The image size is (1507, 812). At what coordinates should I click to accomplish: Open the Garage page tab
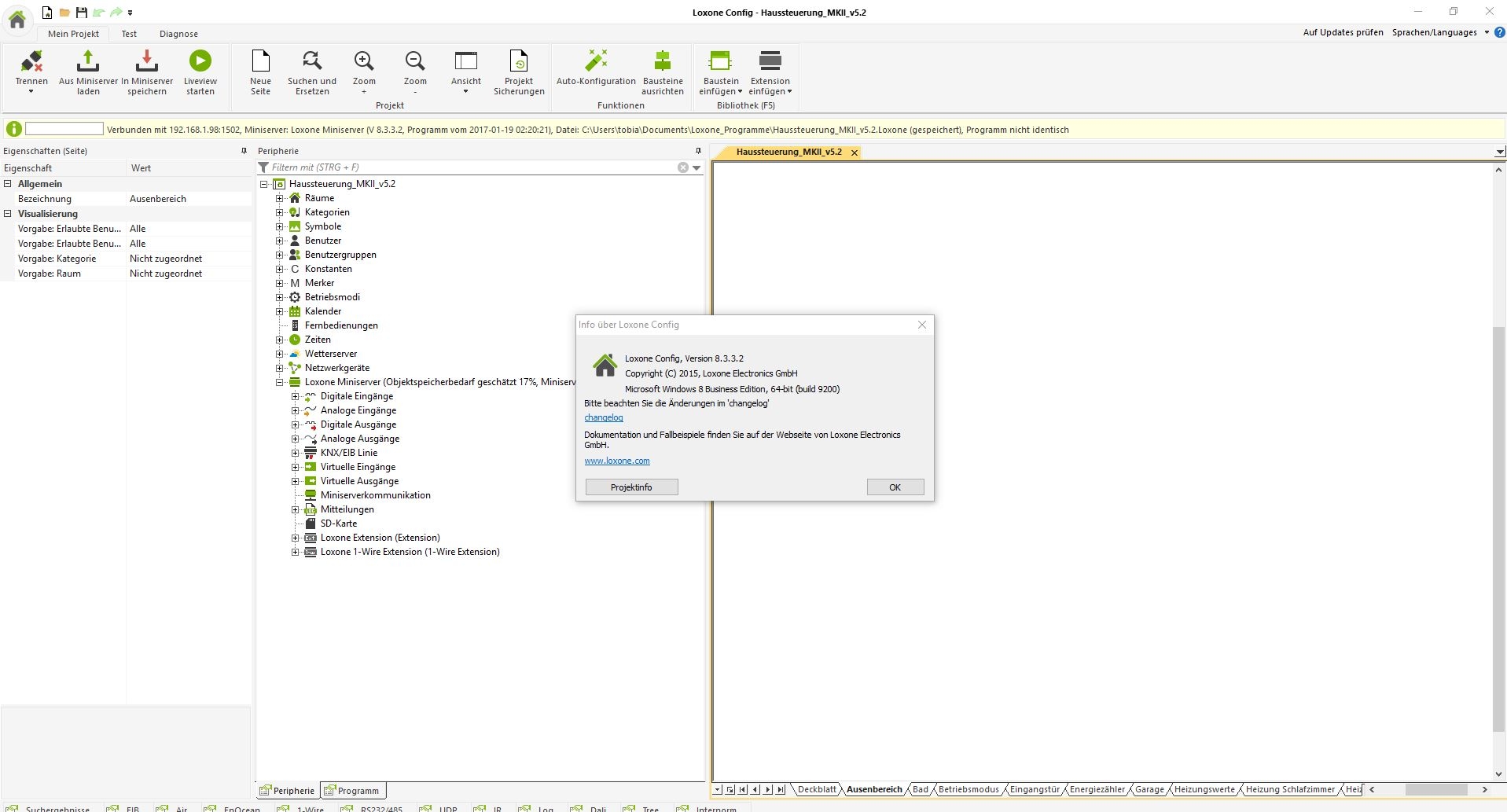(1149, 789)
